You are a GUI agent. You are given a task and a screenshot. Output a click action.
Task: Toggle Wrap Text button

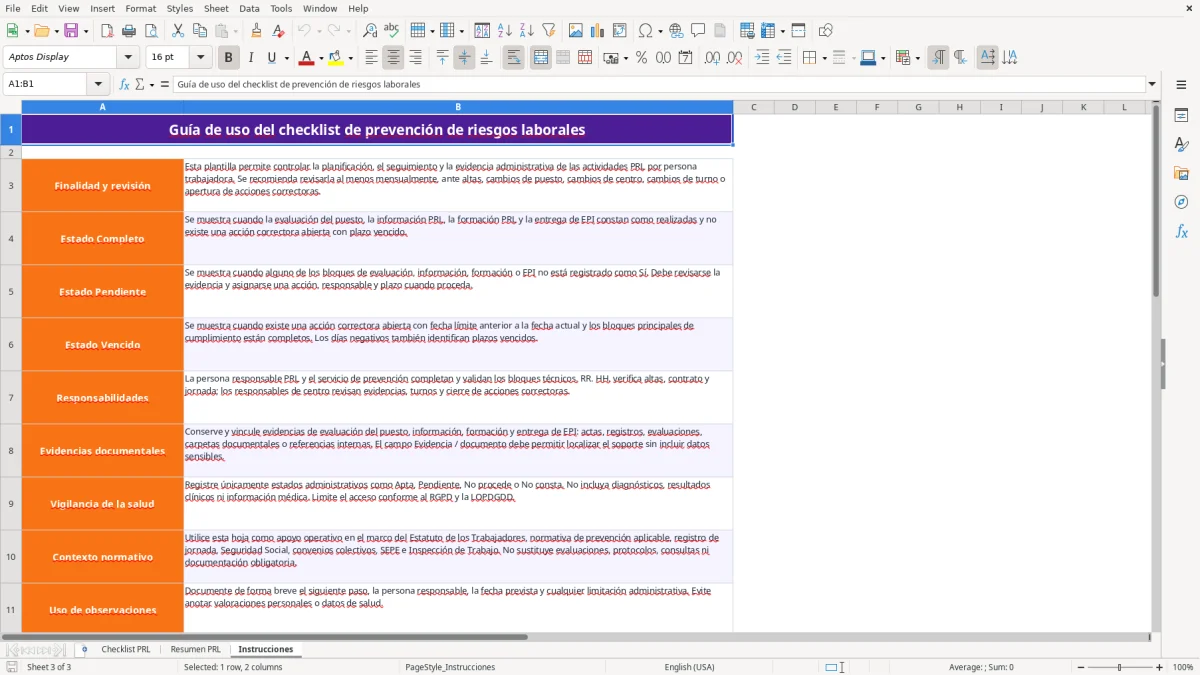pos(514,58)
